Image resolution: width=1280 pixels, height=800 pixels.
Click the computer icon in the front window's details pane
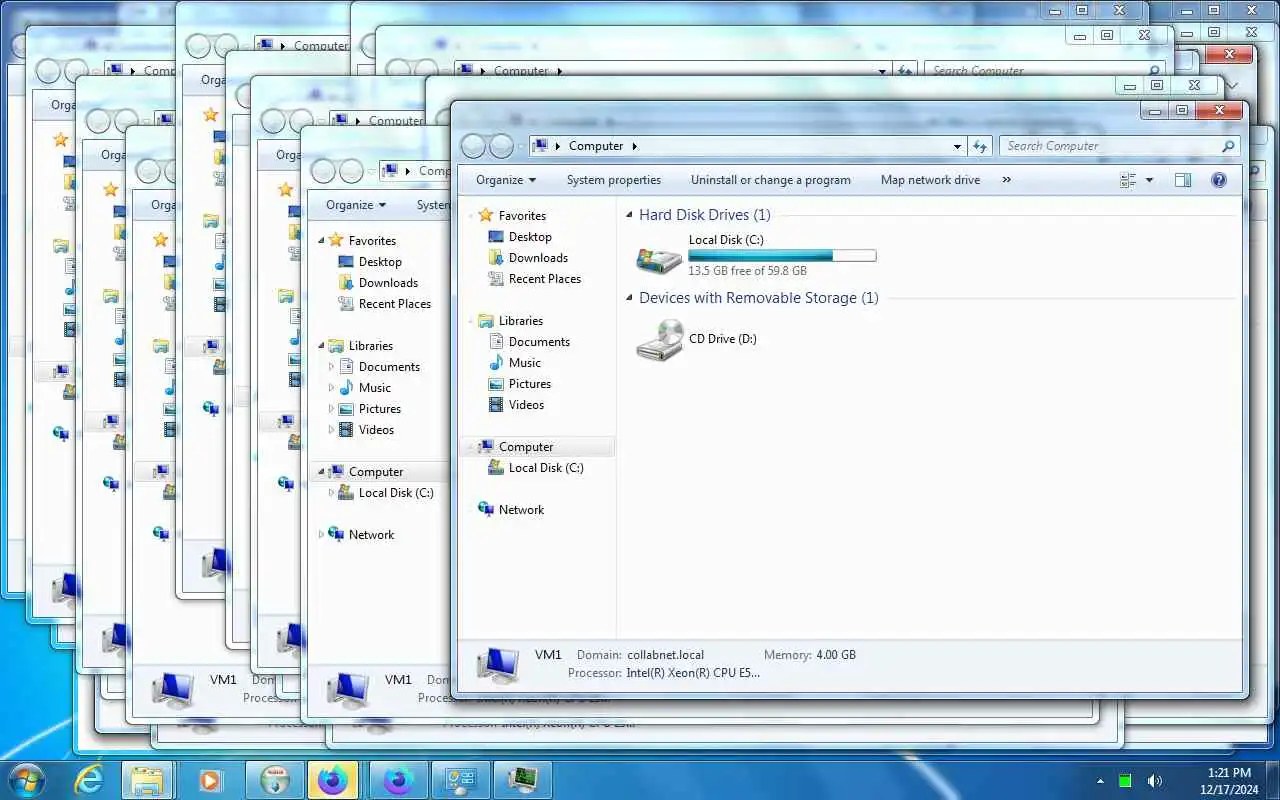point(497,664)
